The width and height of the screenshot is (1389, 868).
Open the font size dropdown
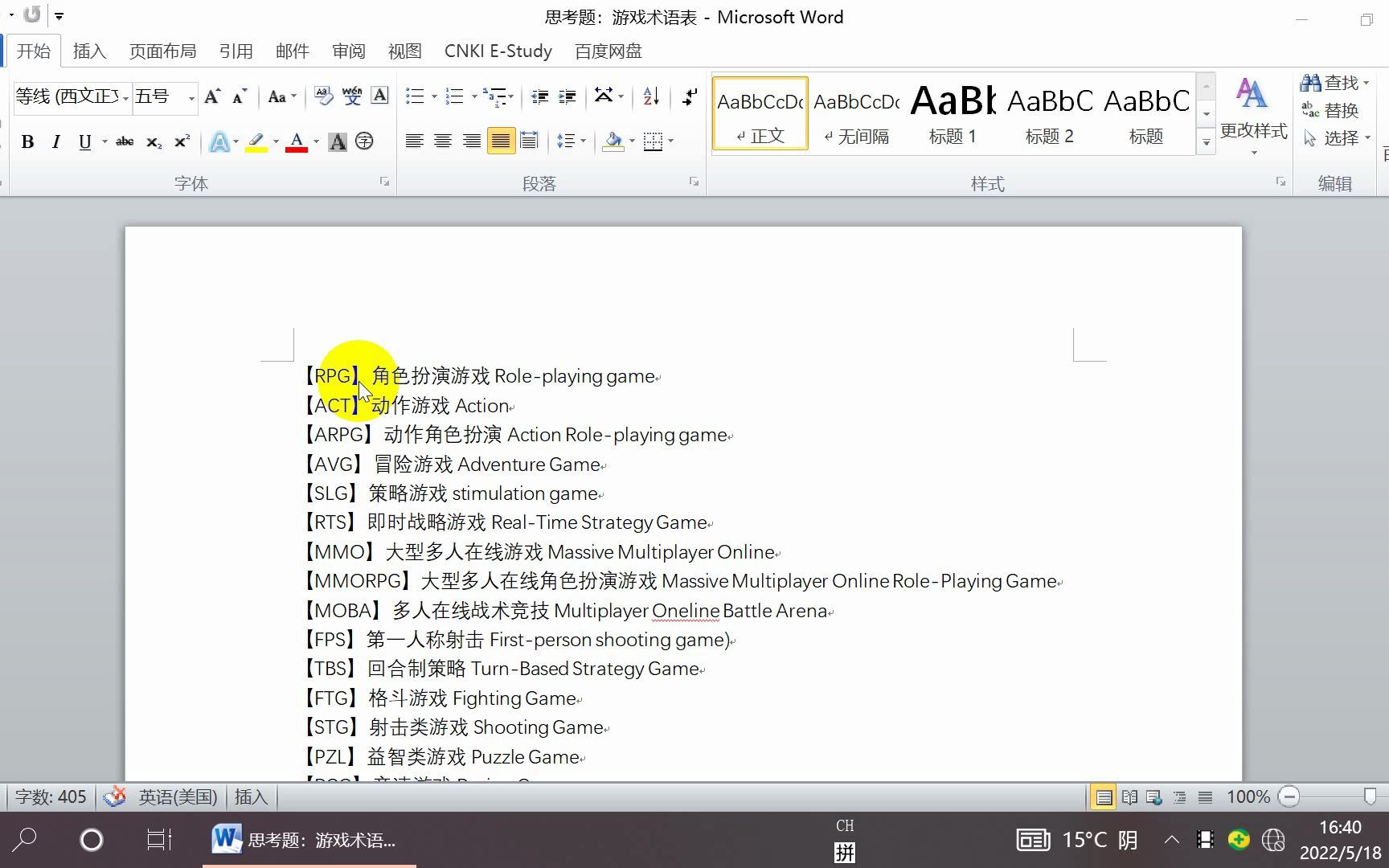click(191, 98)
